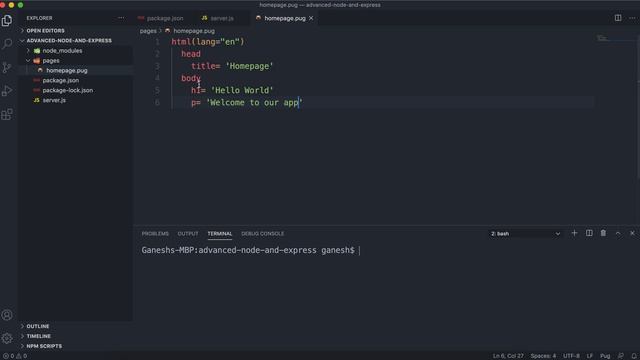Collapse the pages folder

coord(51,60)
